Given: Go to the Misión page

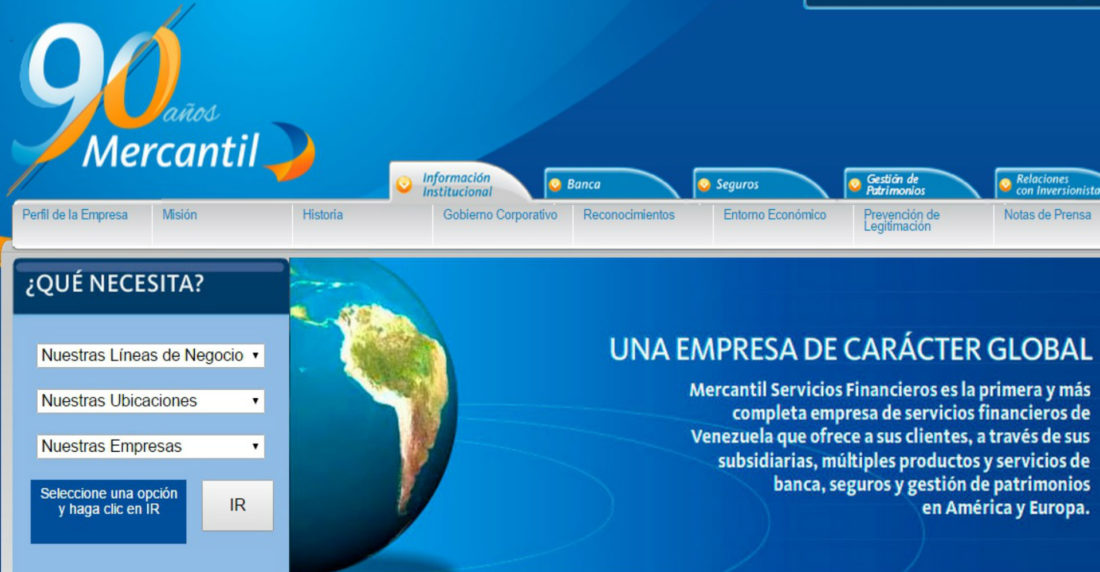Looking at the screenshot, I should click(180, 215).
